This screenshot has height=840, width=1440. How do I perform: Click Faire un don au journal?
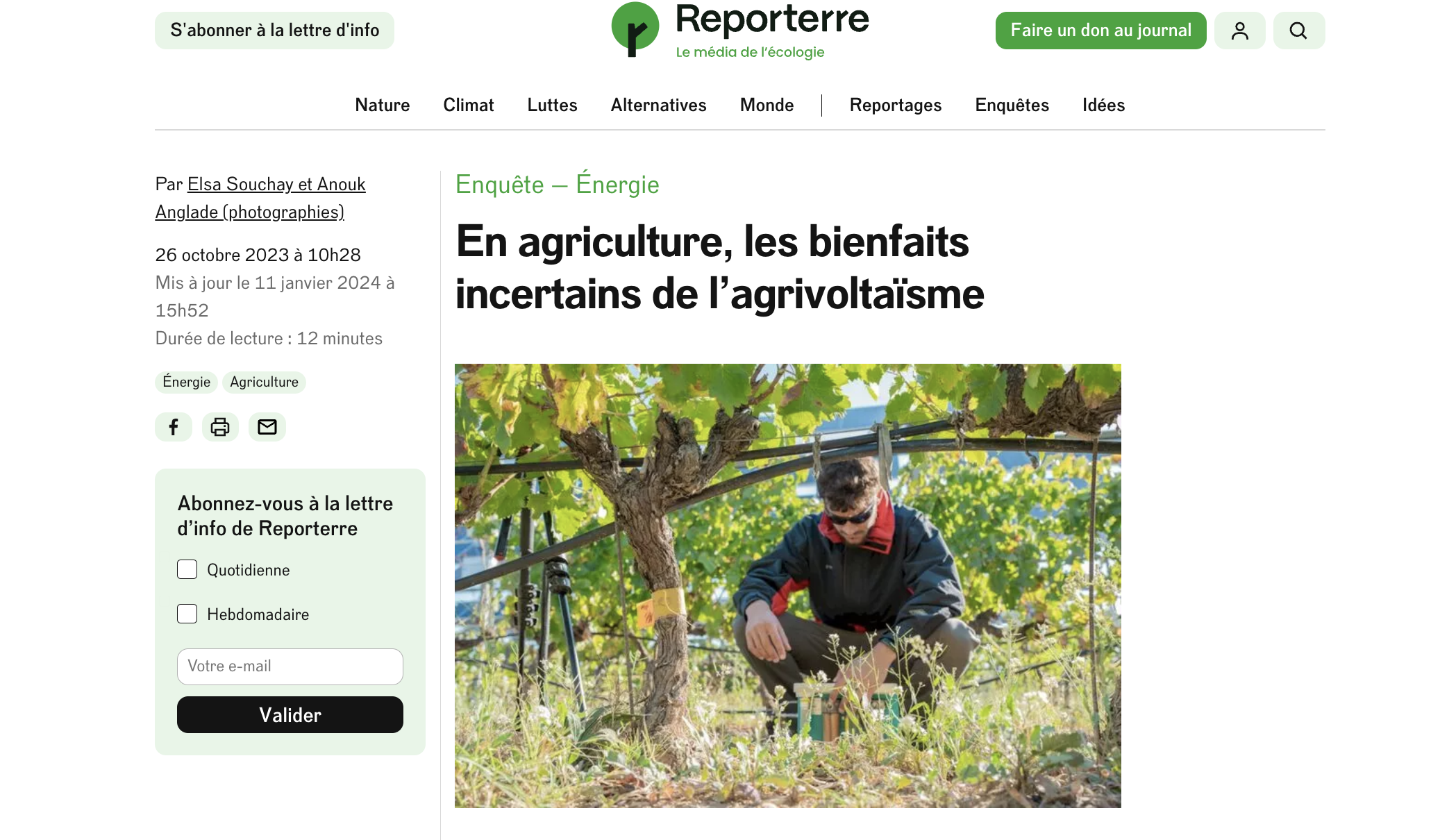1100,31
